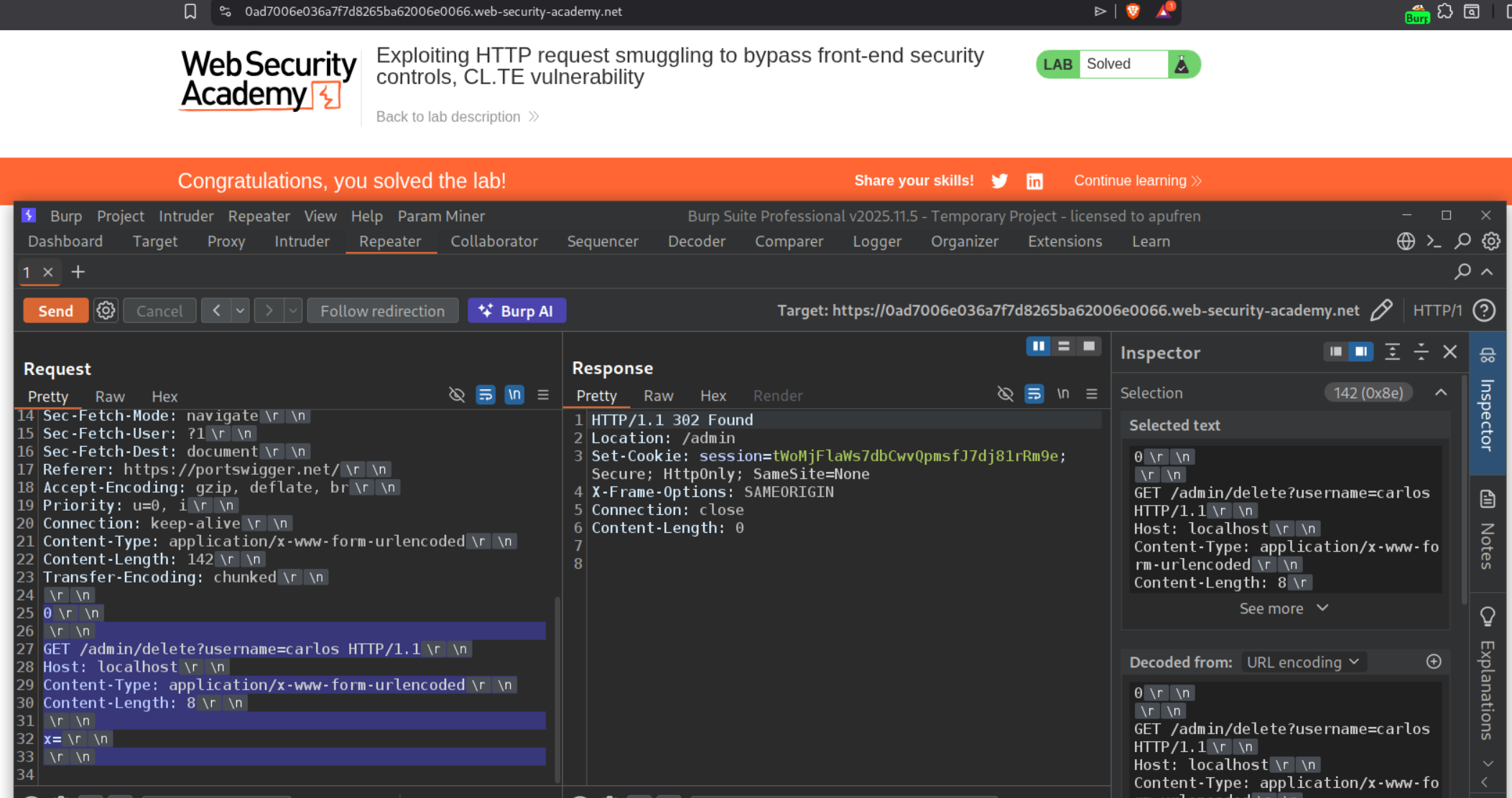Screen dimensions: 1512x798
Task: Click the Repeater settings gear icon
Action: (x=106, y=311)
